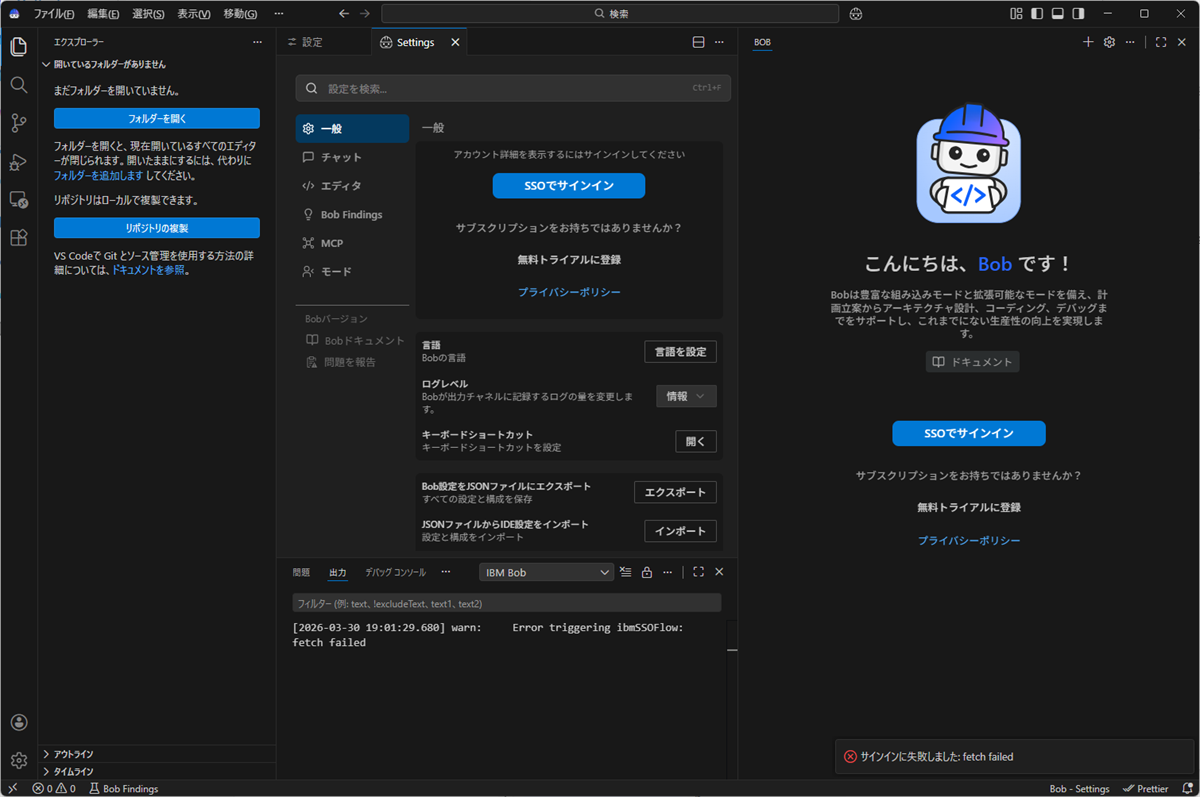The height and width of the screenshot is (797, 1200).
Task: Show more menu bar items via ellipsis
Action: [x=278, y=14]
